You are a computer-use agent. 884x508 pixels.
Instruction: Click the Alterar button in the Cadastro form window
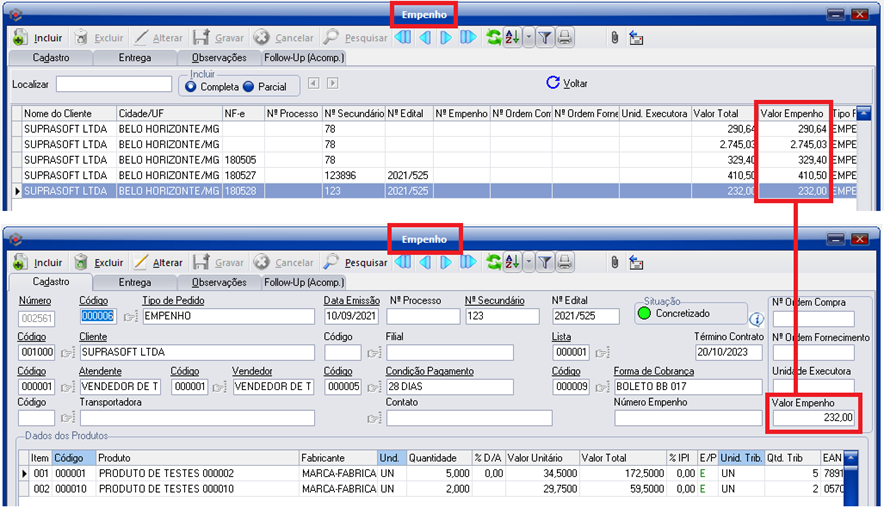pyautogui.click(x=158, y=262)
